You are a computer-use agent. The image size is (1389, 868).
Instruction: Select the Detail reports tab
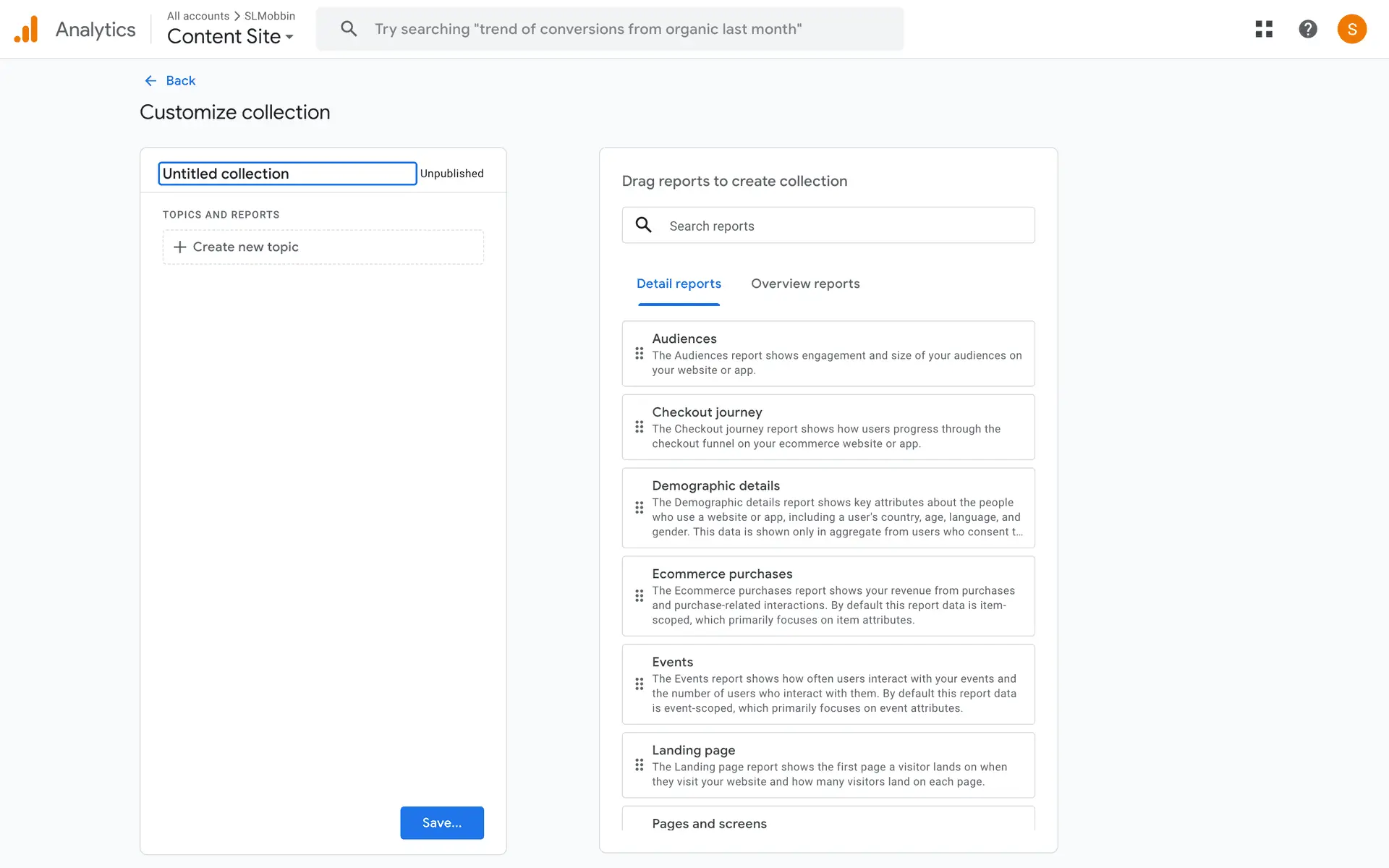679,284
